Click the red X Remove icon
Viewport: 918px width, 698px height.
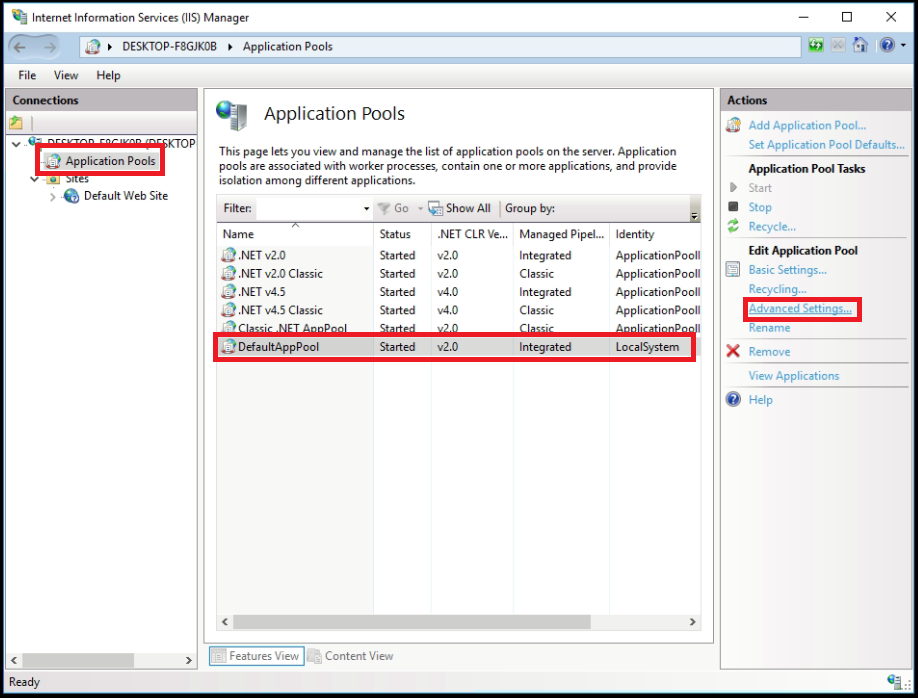click(x=733, y=351)
